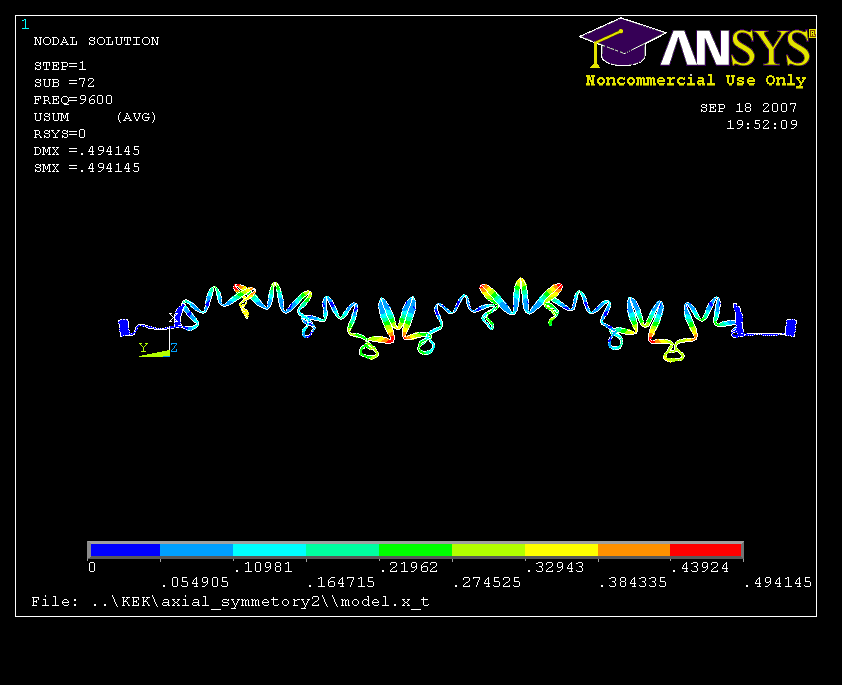The height and width of the screenshot is (685, 842).
Task: Click the legend value .10981
Action: click(263, 567)
